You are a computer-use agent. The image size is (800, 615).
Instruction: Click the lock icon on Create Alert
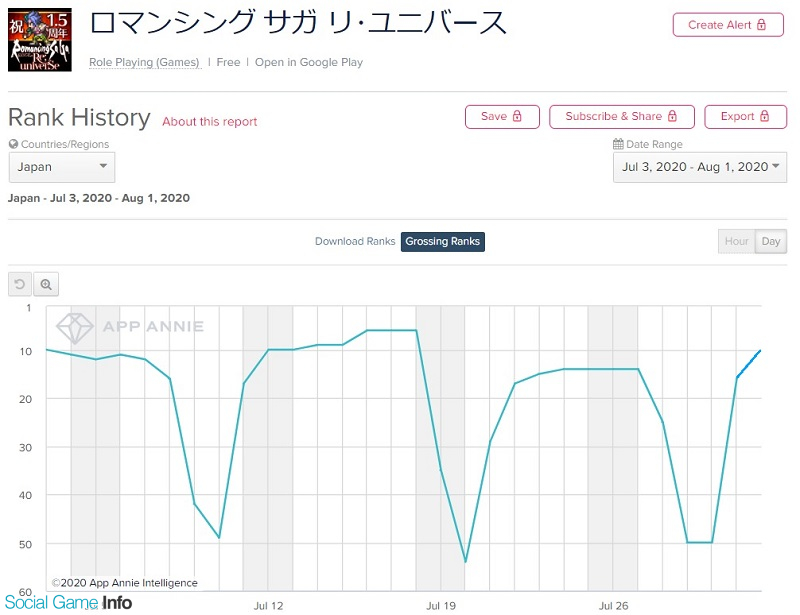(x=761, y=24)
